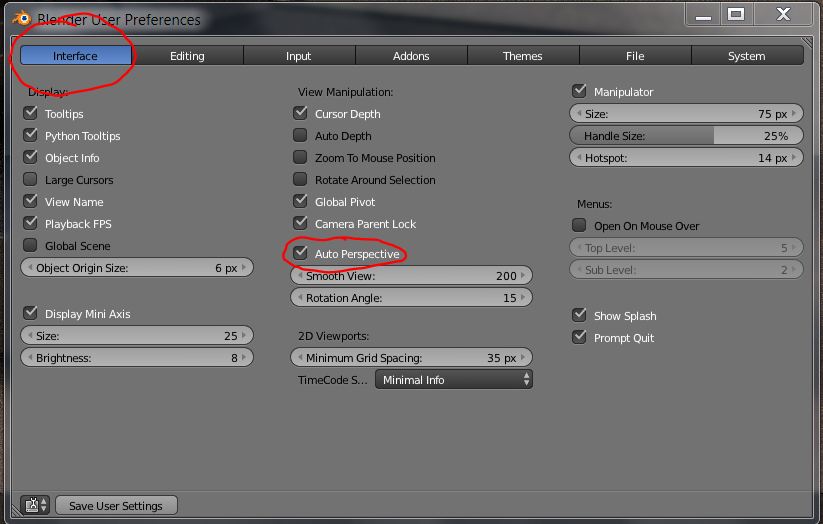
Task: Increase Object Origin Size with right arrow
Action: pyautogui.click(x=244, y=268)
